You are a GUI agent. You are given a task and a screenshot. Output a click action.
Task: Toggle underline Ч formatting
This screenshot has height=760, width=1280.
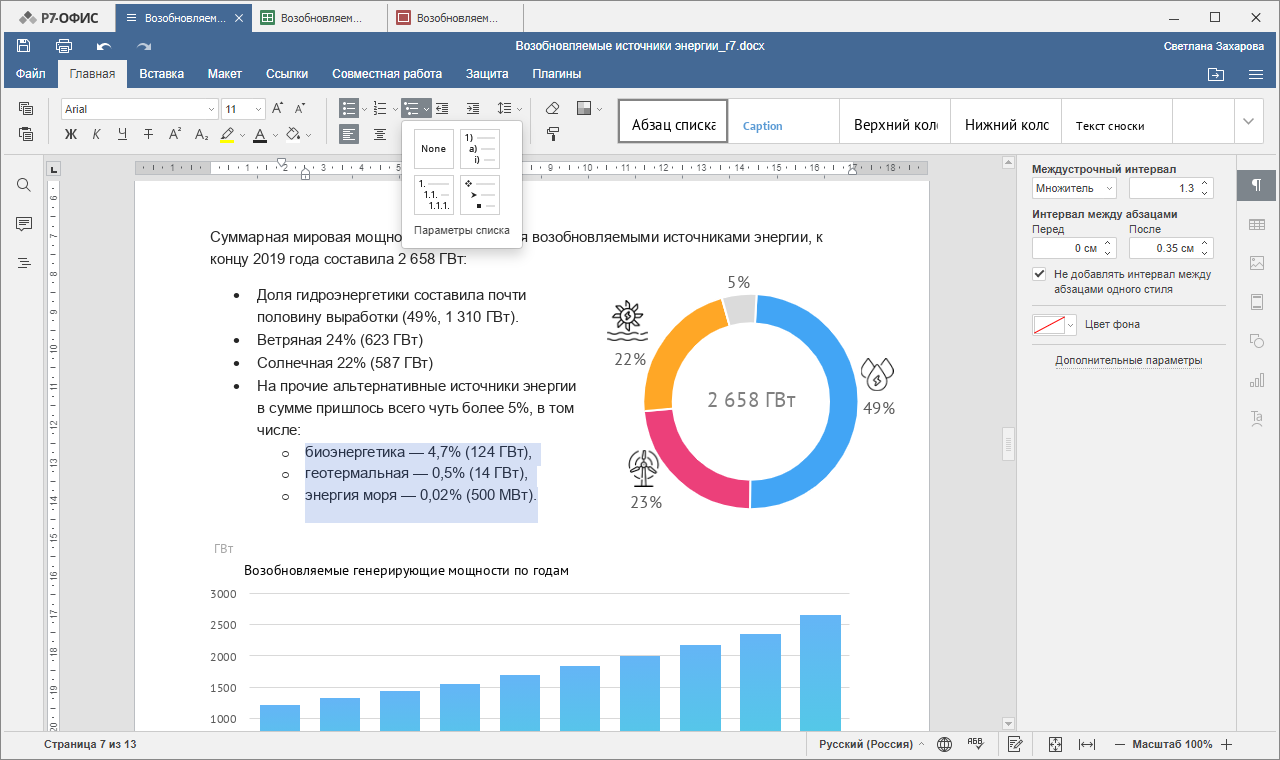pos(123,134)
